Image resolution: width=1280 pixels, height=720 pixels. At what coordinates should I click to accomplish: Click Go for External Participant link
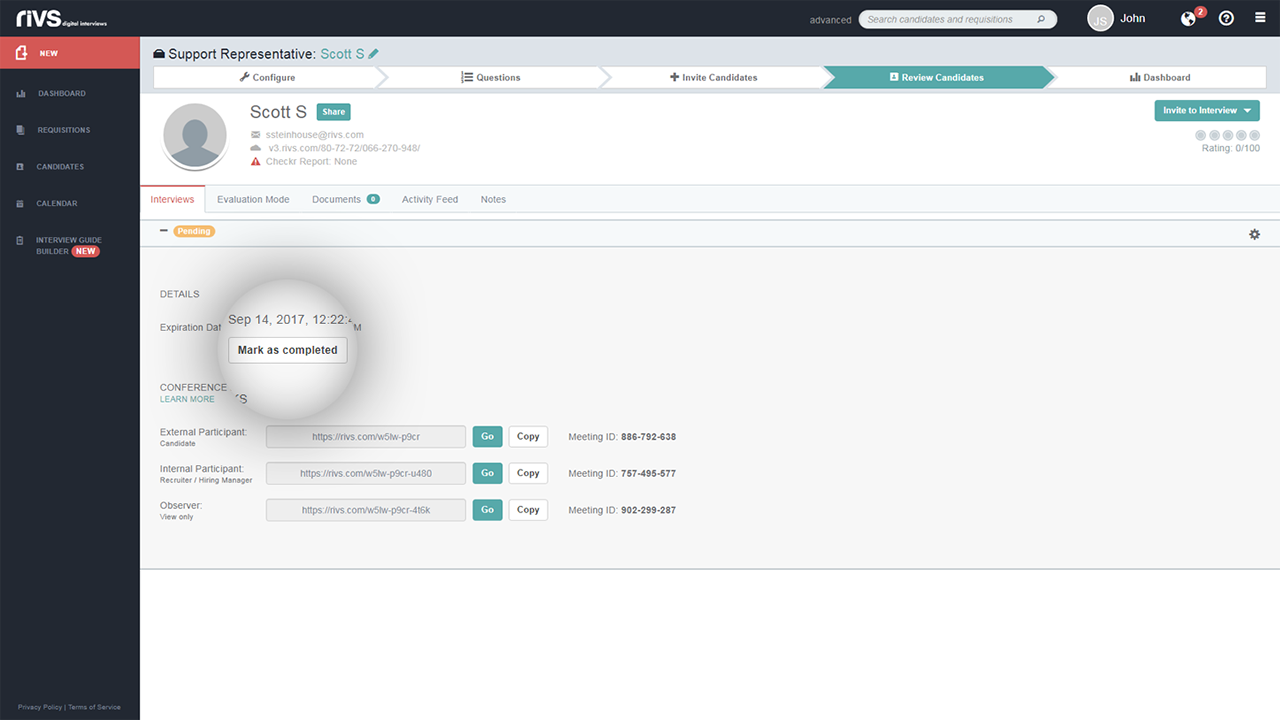point(487,436)
